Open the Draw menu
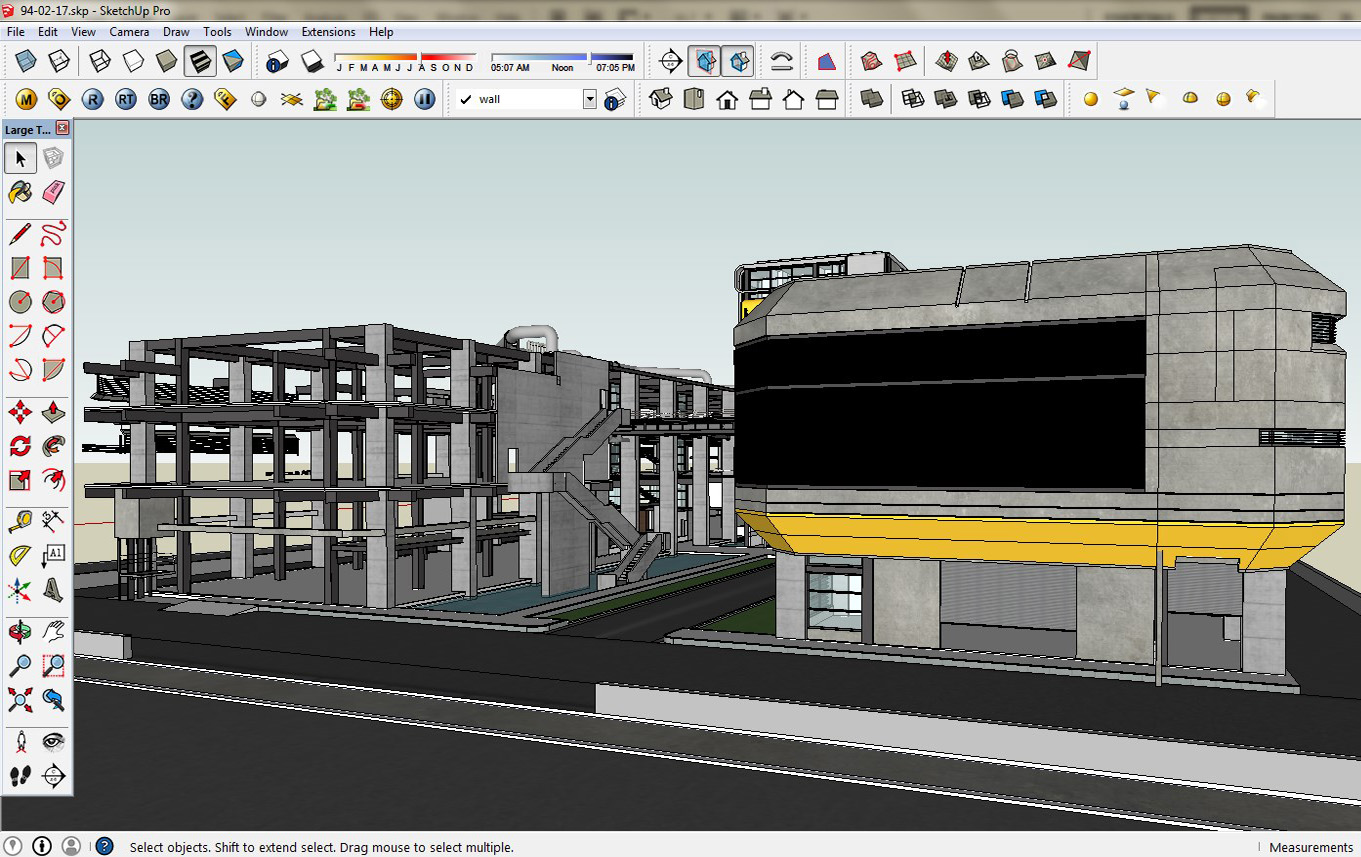 [x=176, y=32]
